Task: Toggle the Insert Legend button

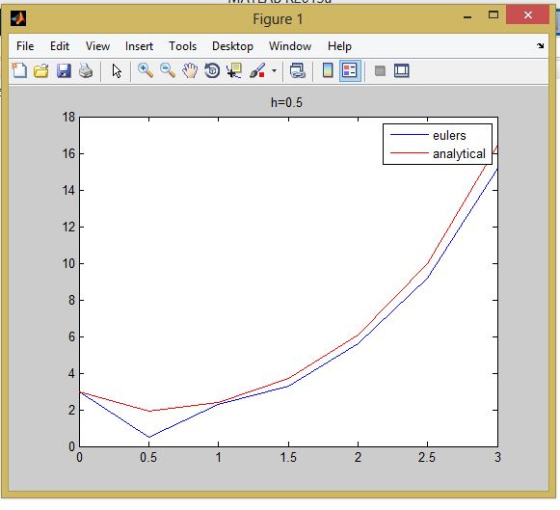Action: click(350, 71)
